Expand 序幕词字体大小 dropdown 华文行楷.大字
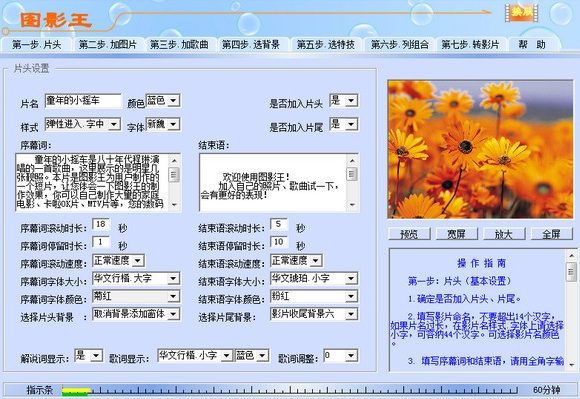 pos(136,278)
